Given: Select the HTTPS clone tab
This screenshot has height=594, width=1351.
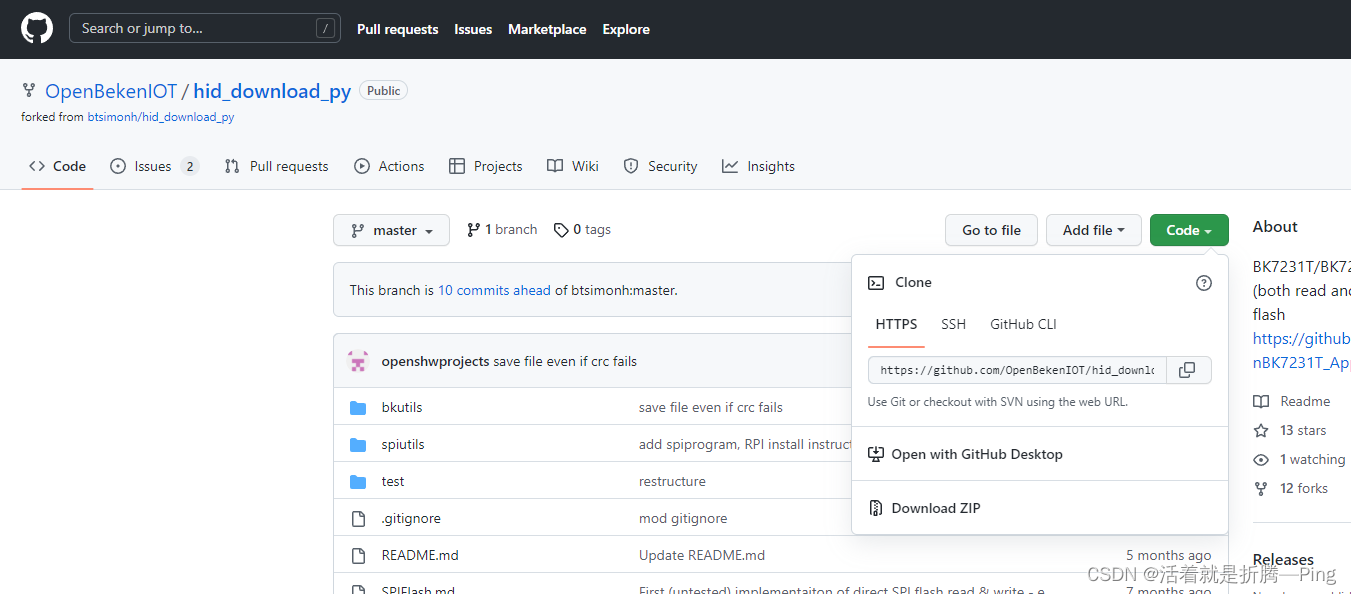Looking at the screenshot, I should (896, 324).
